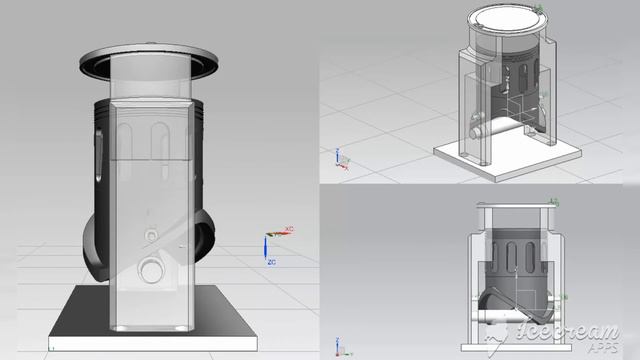
Task: Select the top plate in the section view
Action: pos(517,205)
